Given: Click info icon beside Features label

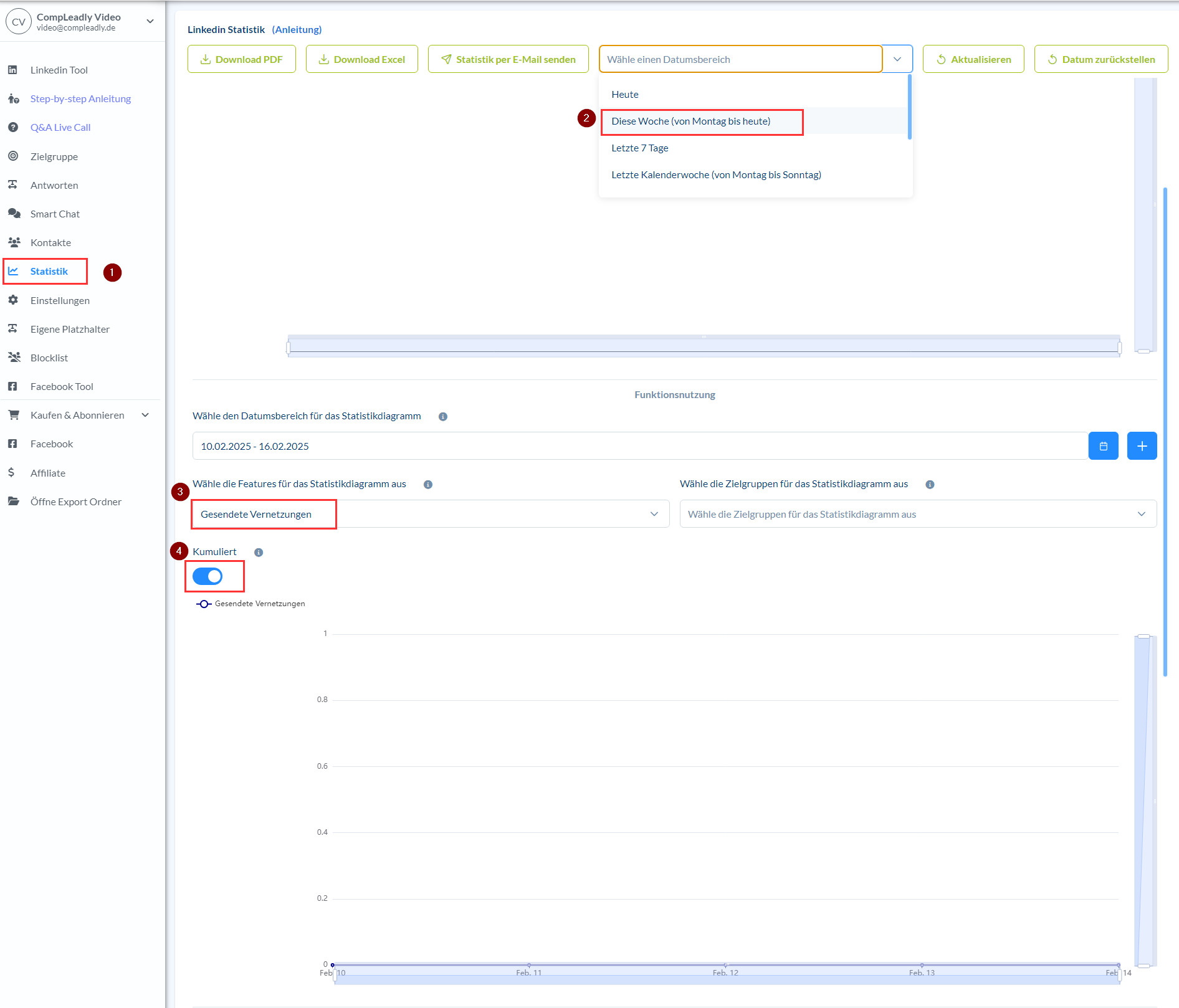Looking at the screenshot, I should click(x=428, y=485).
